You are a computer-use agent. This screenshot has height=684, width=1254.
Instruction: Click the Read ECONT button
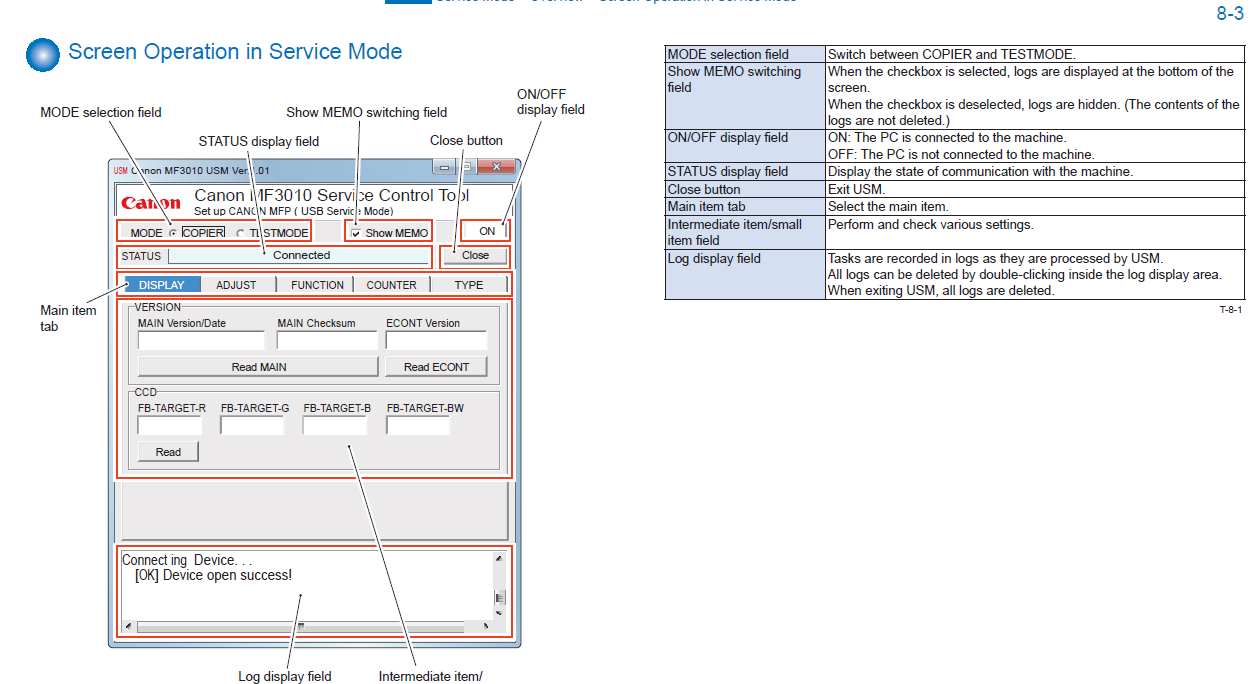436,367
